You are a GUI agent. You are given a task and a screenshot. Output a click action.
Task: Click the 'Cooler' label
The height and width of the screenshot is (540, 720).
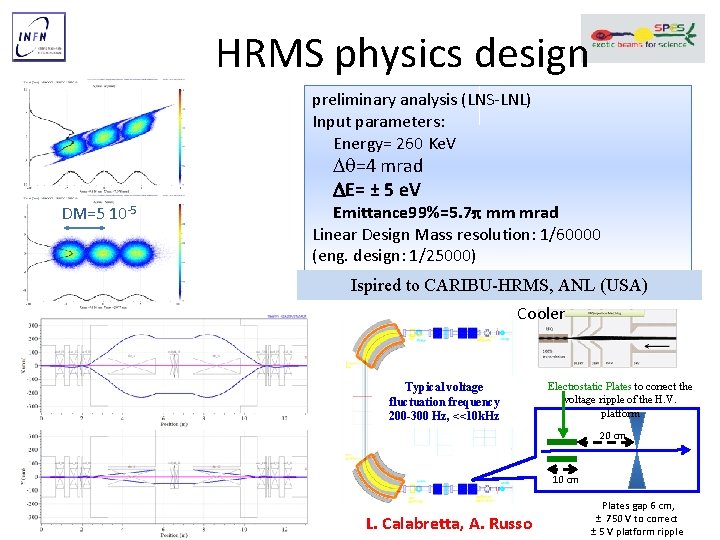(x=540, y=314)
